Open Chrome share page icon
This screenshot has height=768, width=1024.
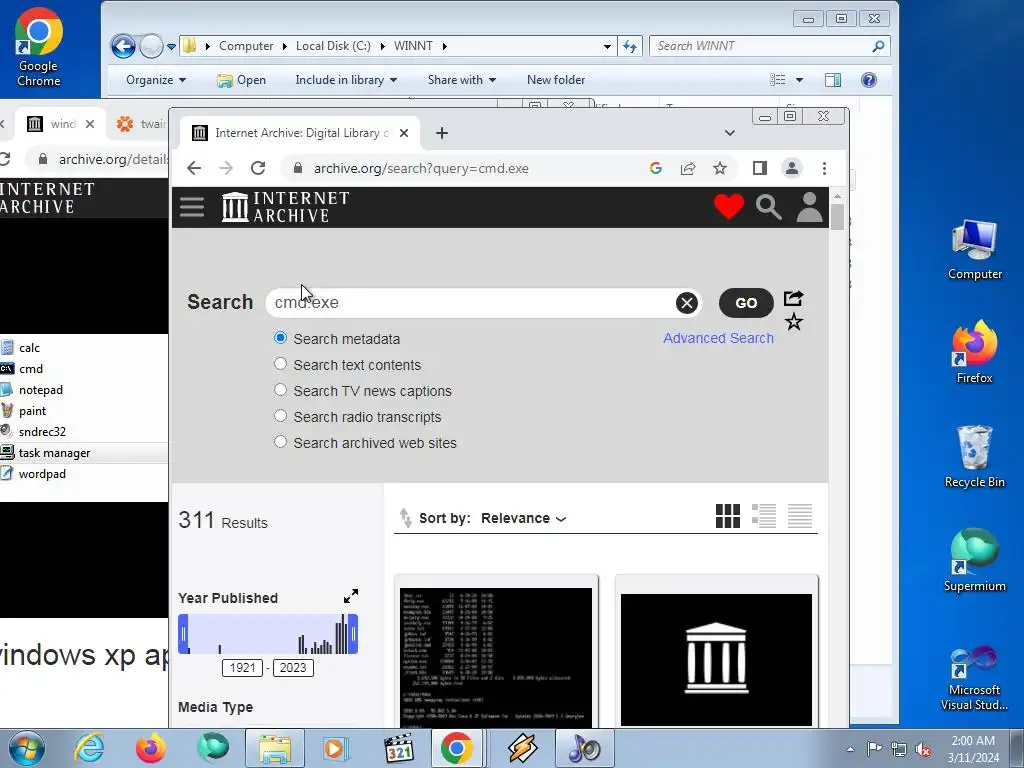coord(688,168)
